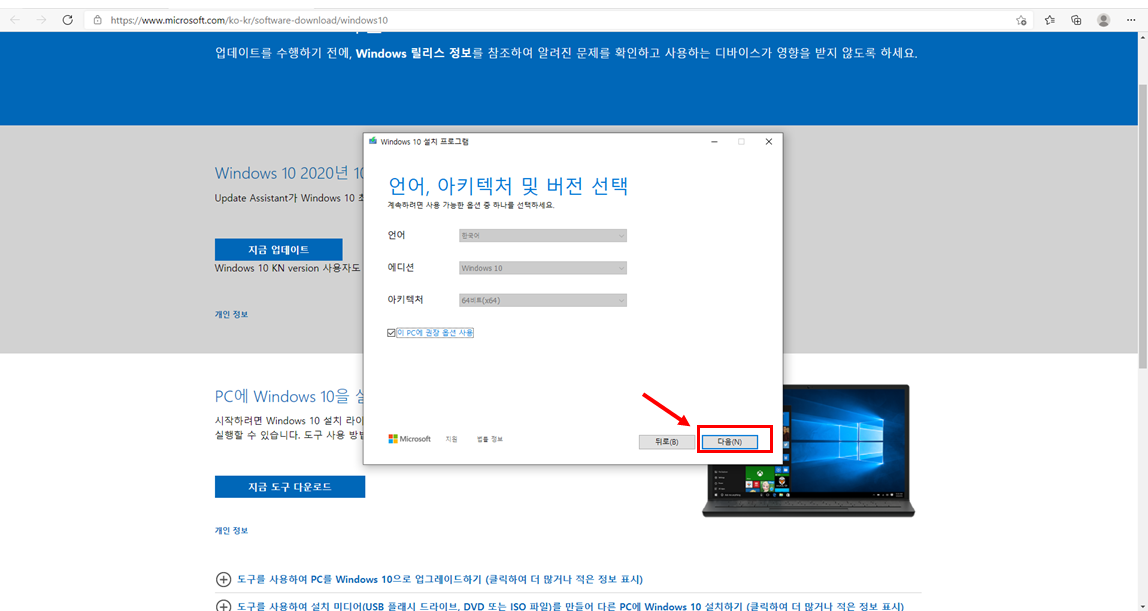Click the 지금 업데이트 button

278,250
